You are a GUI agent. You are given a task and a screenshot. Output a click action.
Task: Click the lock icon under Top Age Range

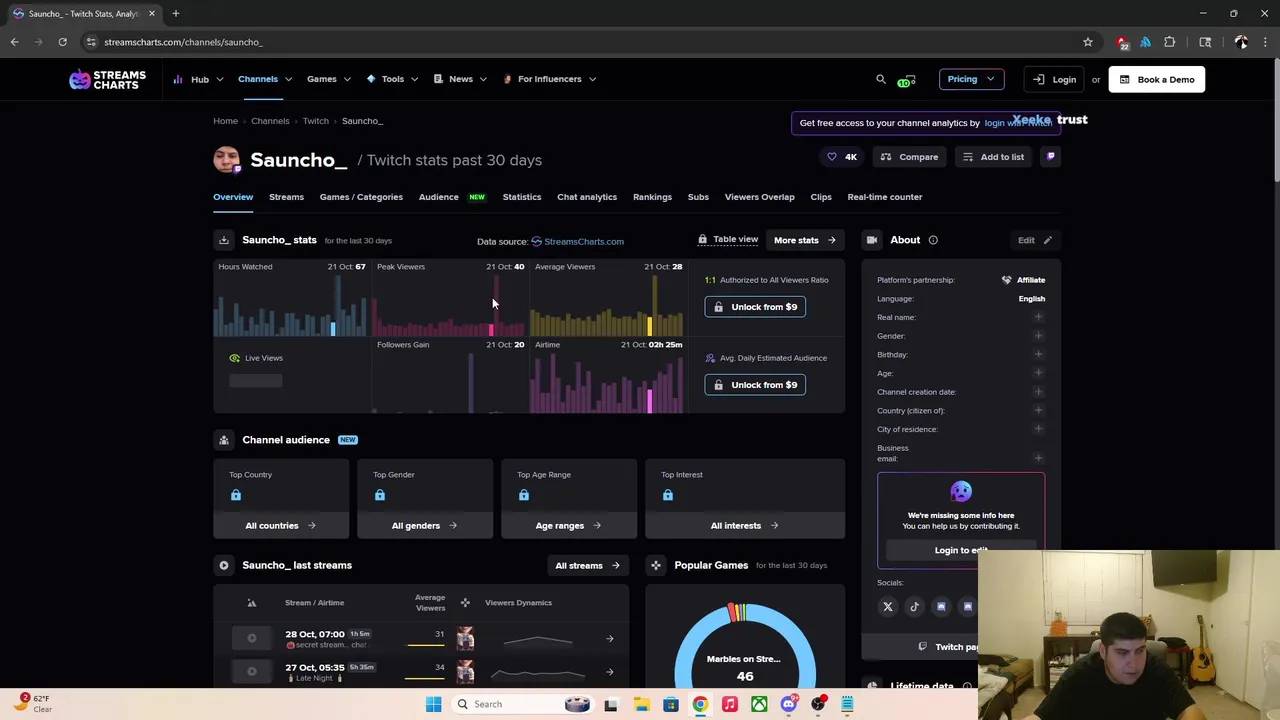[x=524, y=495]
